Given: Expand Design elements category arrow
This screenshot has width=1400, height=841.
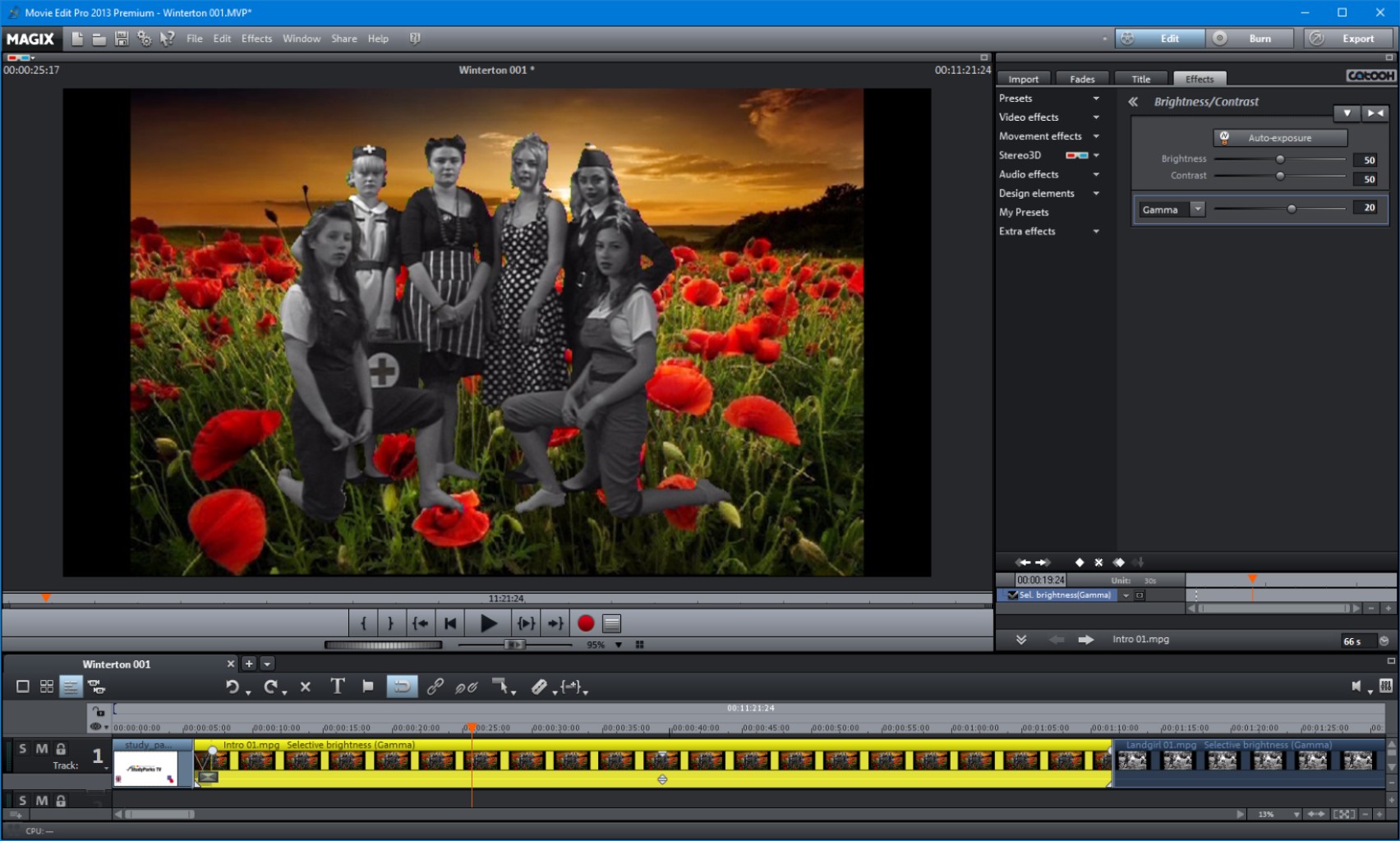Looking at the screenshot, I should [x=1096, y=193].
